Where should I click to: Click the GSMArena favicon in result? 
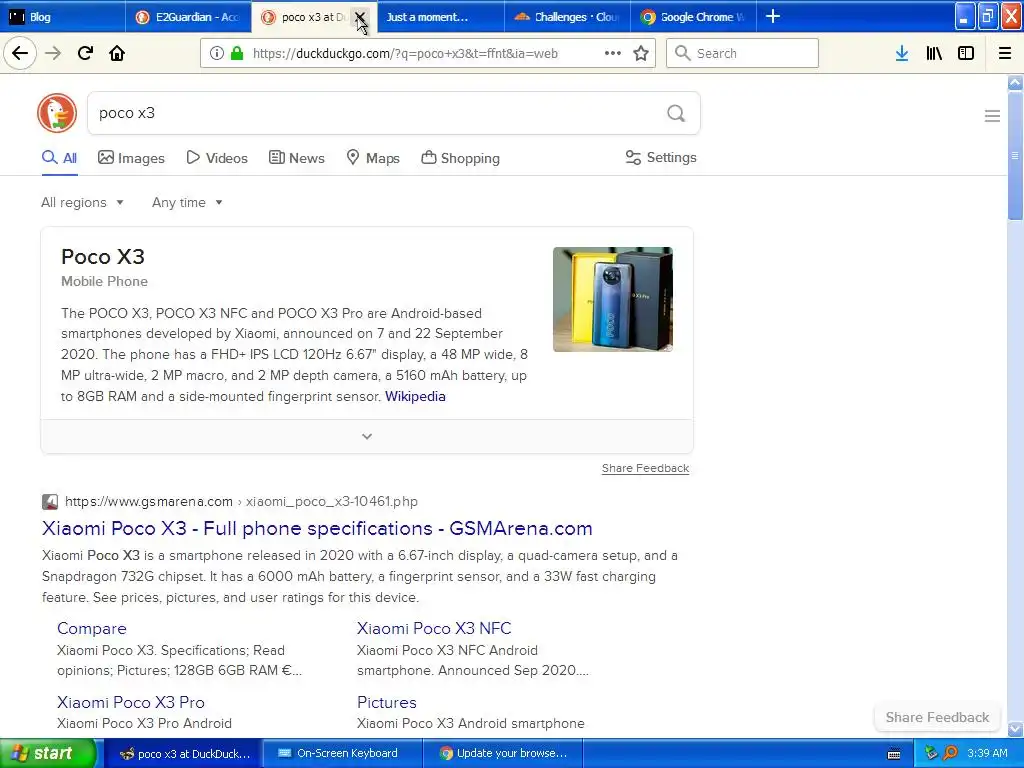coord(50,502)
